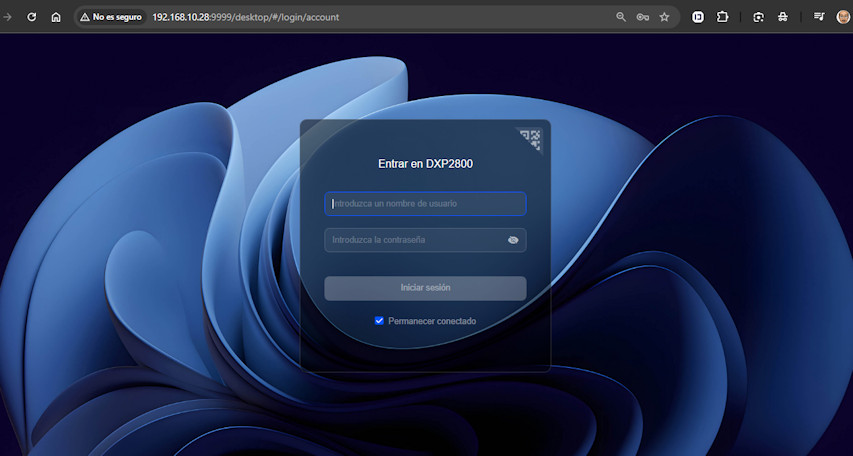This screenshot has height=456, width=853.
Task: Toggle password visibility eye icon
Action: click(x=513, y=240)
